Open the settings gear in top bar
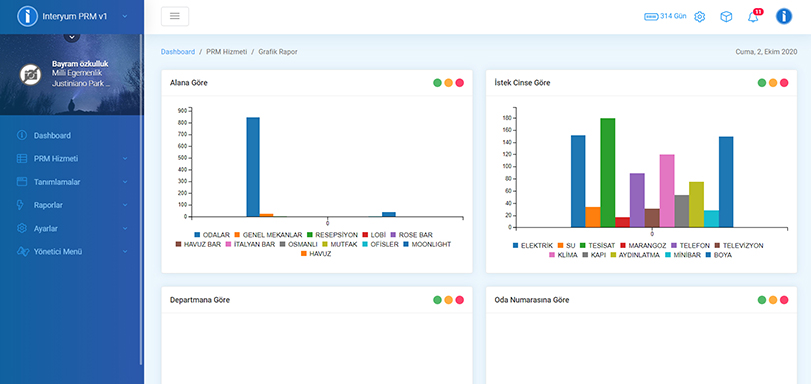Screen dimensions: 811x384 point(699,17)
